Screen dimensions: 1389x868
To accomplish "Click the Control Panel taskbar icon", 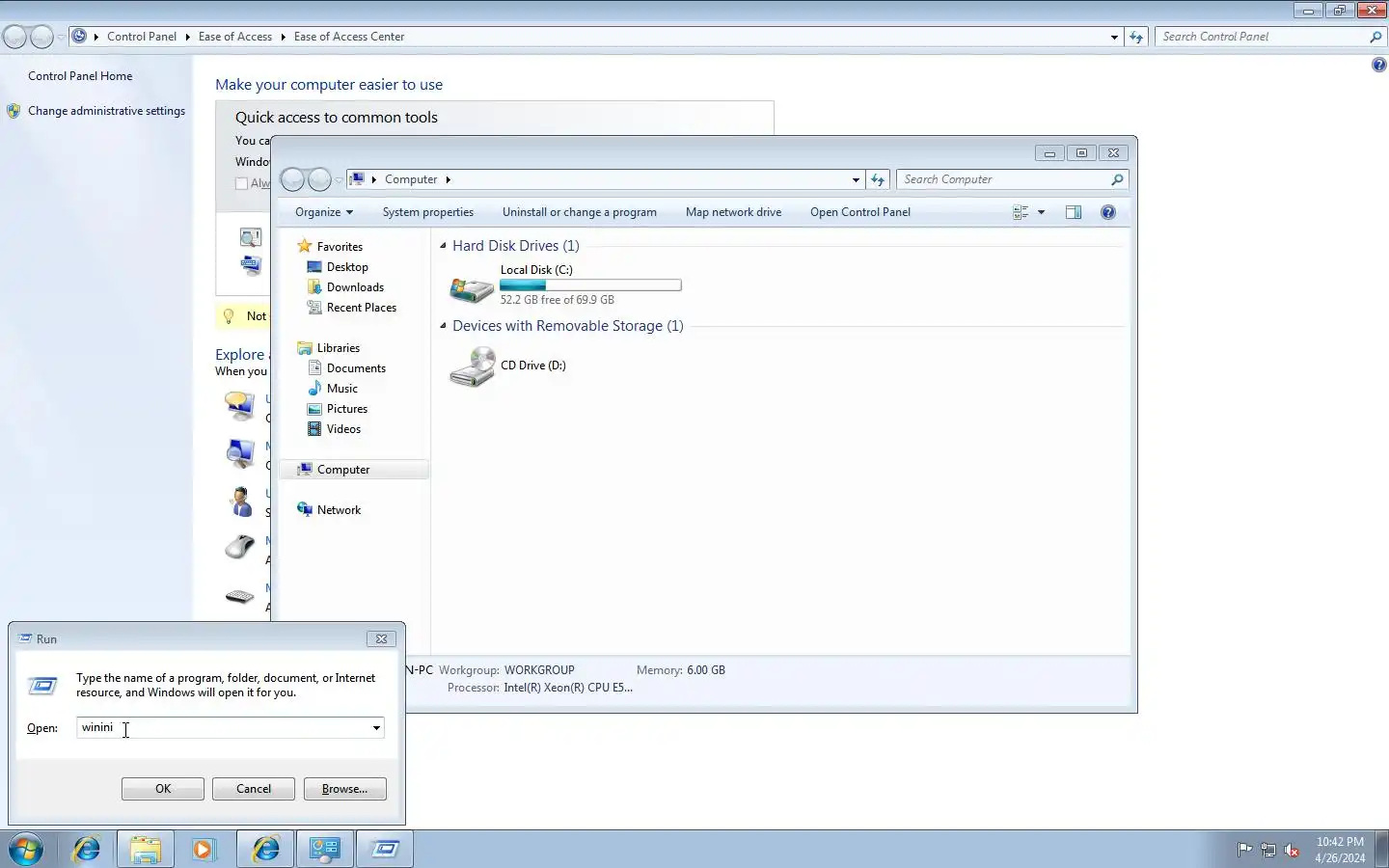I will [325, 850].
